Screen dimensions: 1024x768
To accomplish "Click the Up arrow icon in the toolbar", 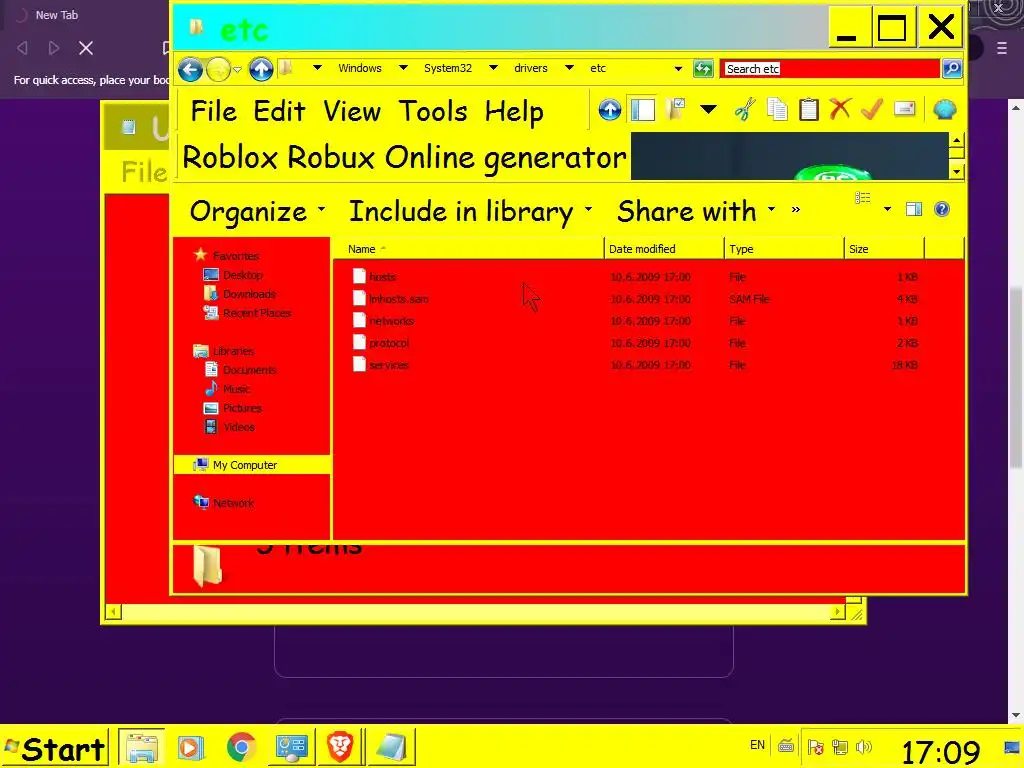I will point(609,110).
